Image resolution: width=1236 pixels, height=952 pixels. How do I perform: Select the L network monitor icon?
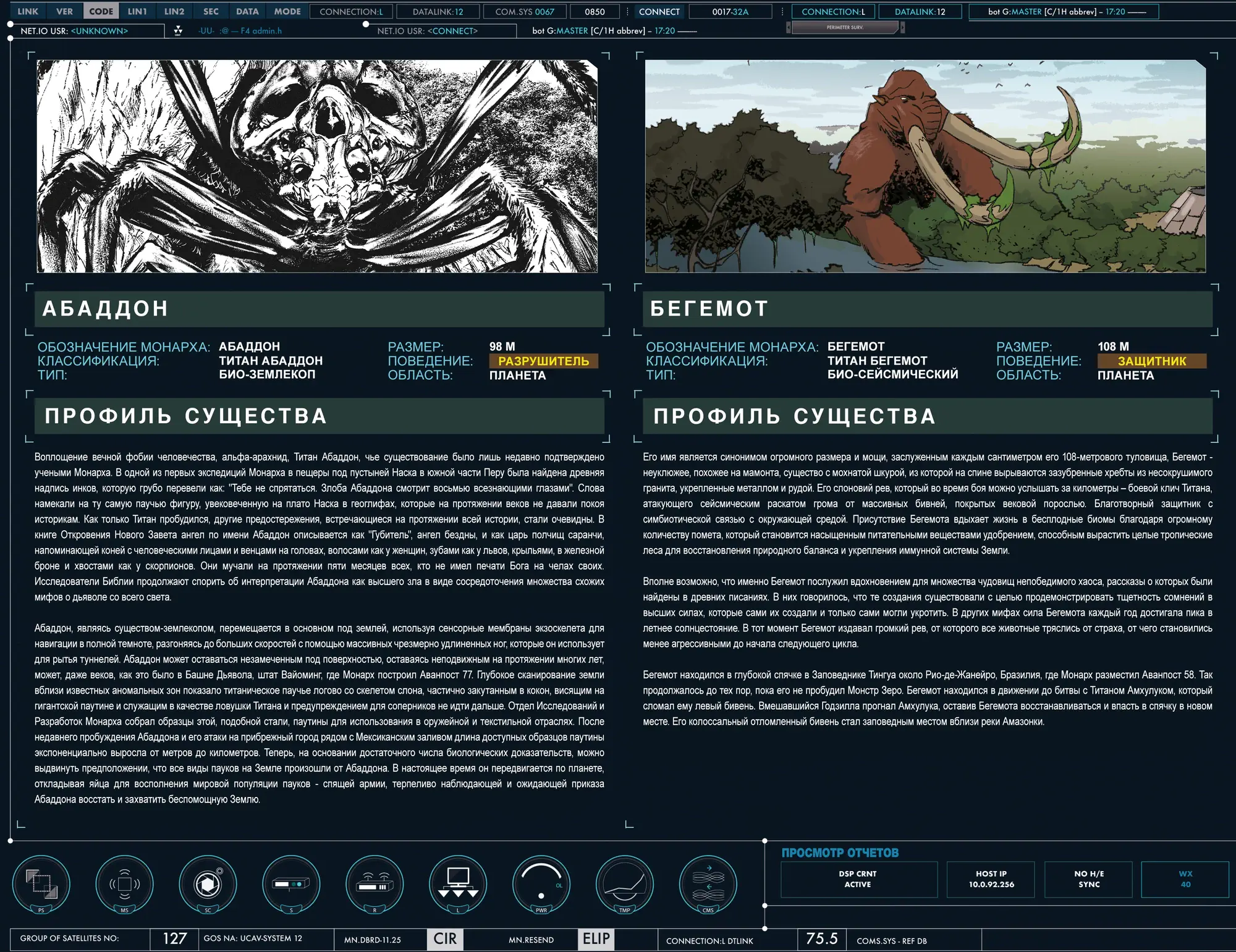(x=458, y=884)
